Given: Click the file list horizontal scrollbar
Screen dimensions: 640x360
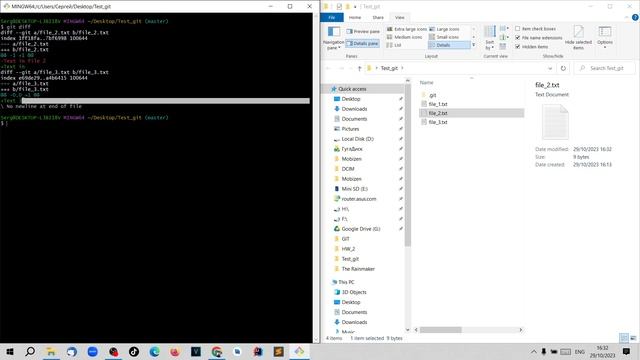Looking at the screenshot, I should click(441, 330).
